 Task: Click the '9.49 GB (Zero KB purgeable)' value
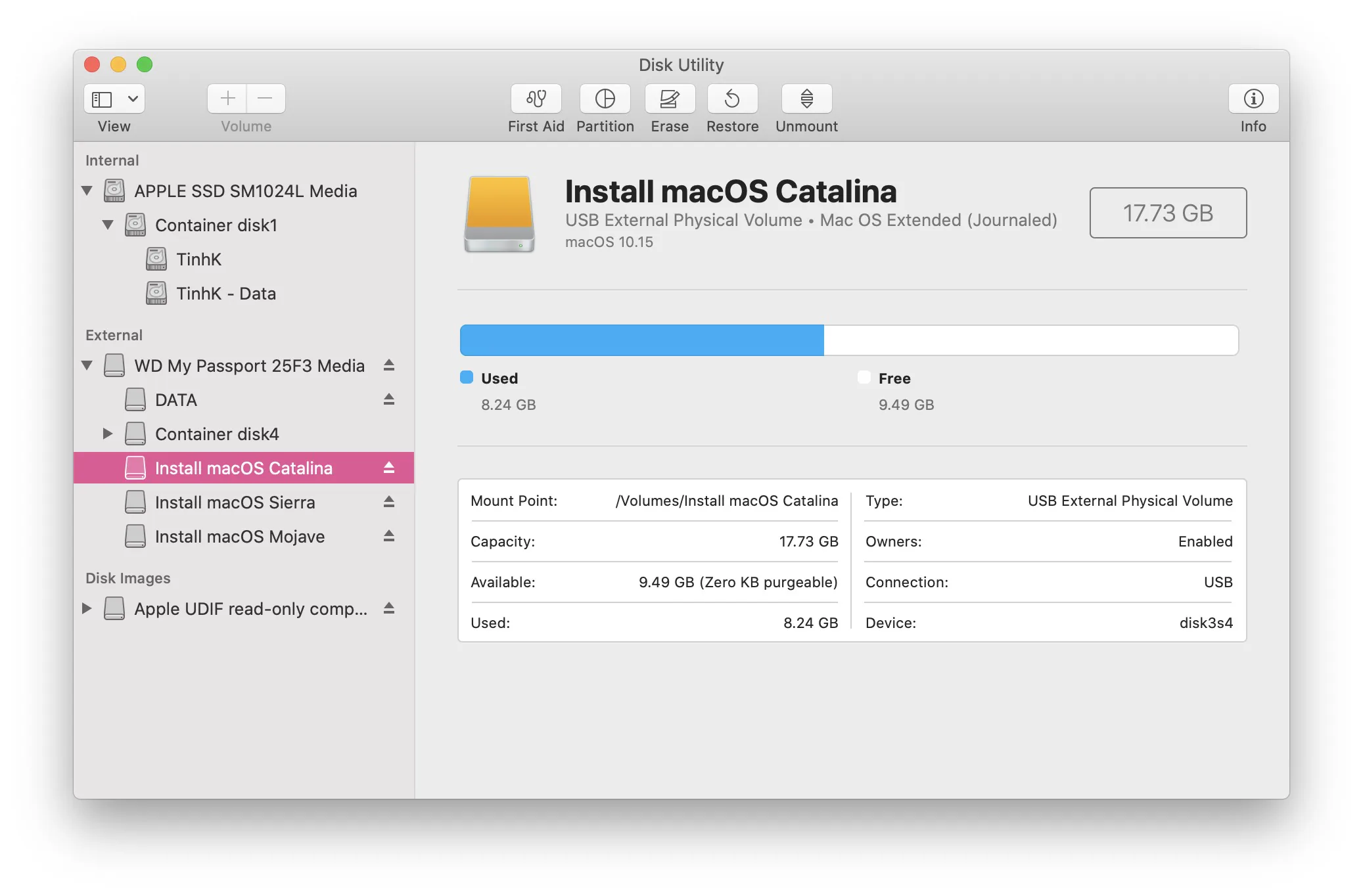click(738, 582)
